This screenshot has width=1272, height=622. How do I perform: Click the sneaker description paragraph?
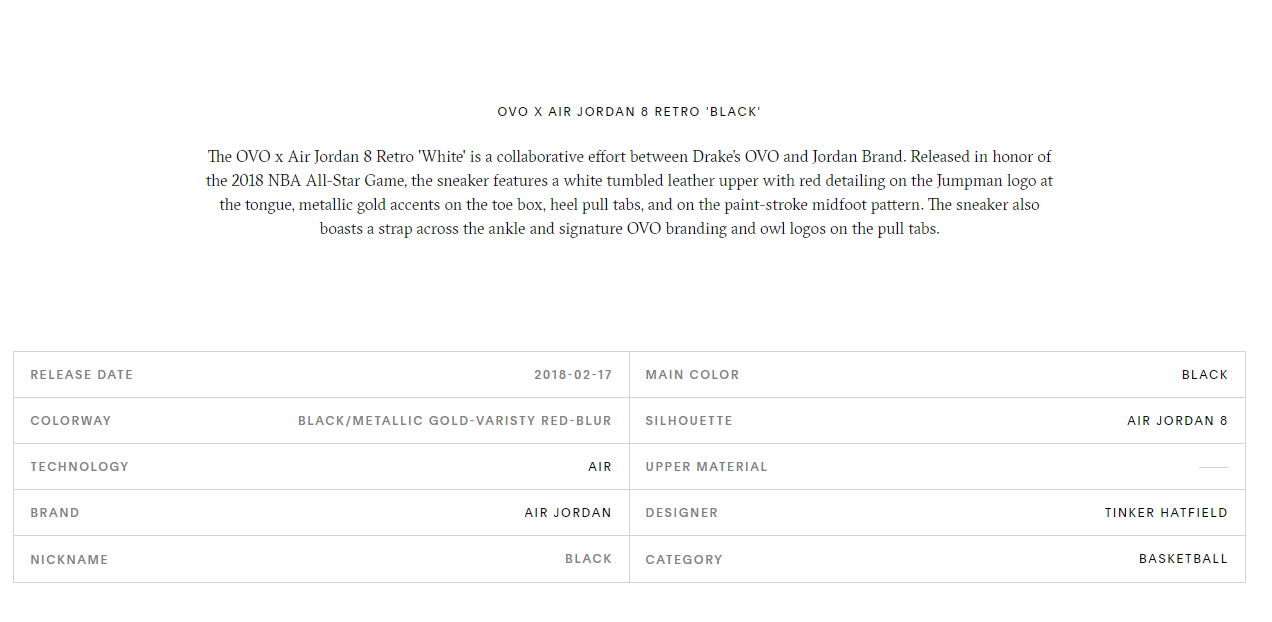click(x=629, y=193)
